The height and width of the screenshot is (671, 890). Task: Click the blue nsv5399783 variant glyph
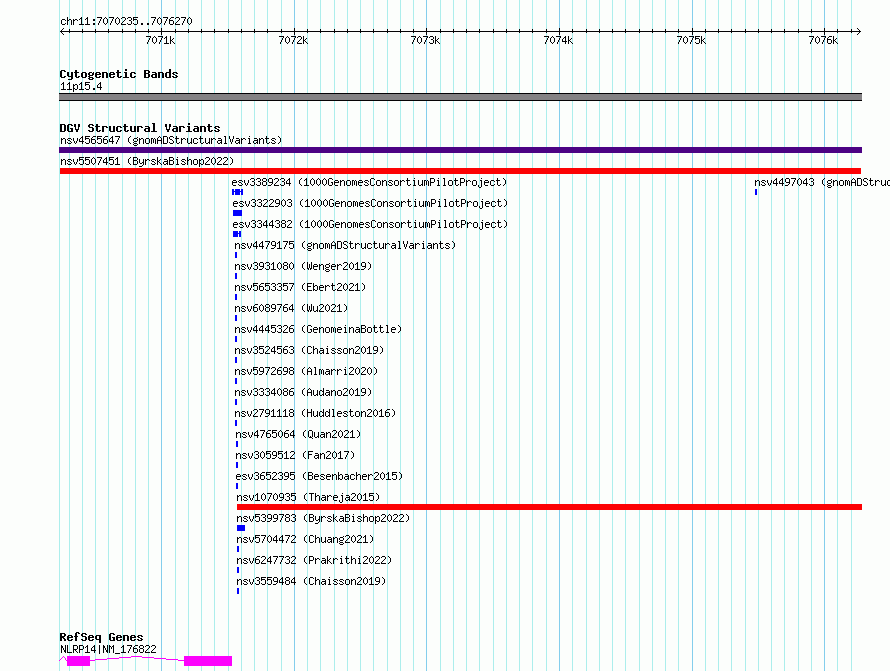[x=241, y=528]
